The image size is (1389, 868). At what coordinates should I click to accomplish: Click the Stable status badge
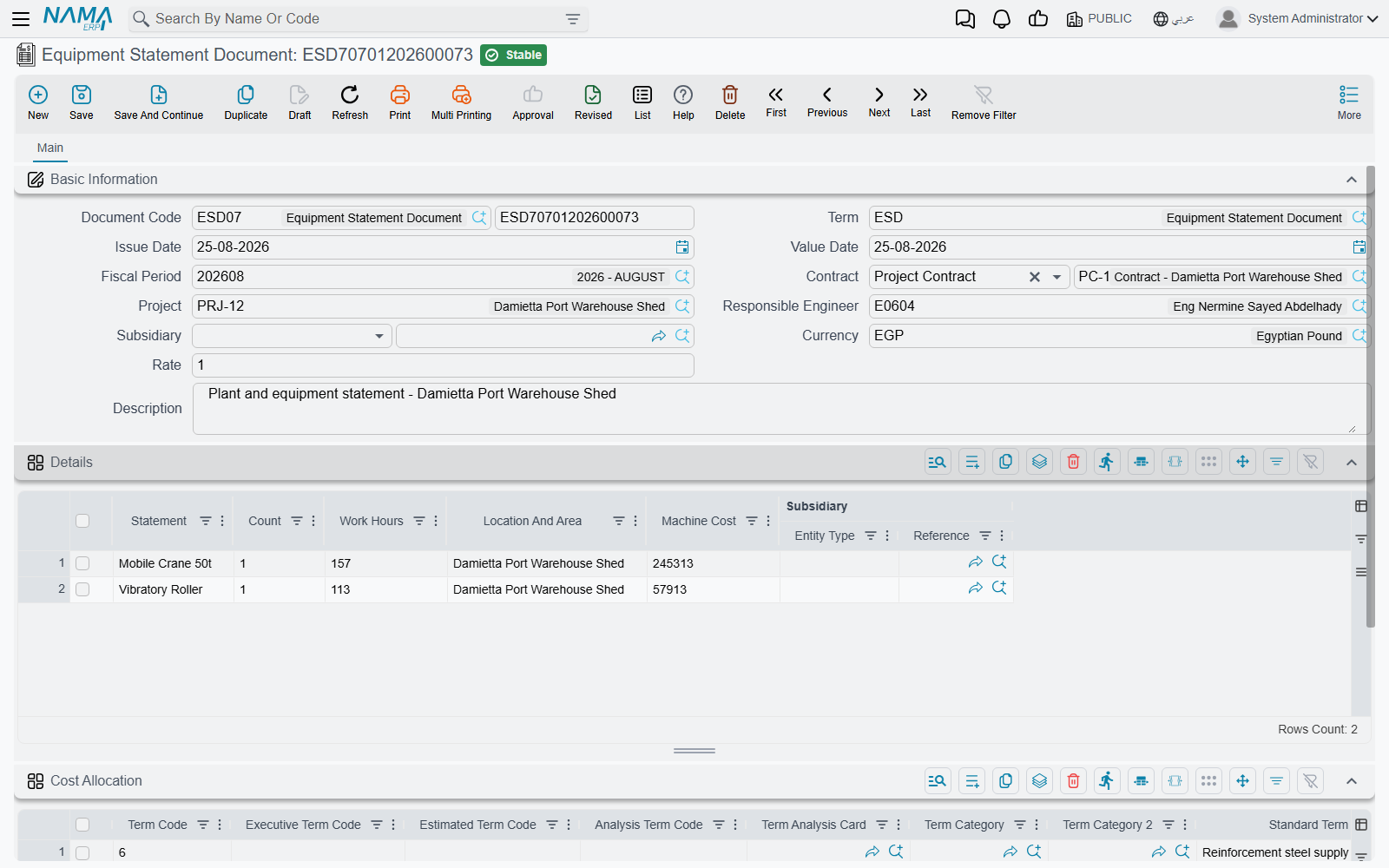pos(513,56)
